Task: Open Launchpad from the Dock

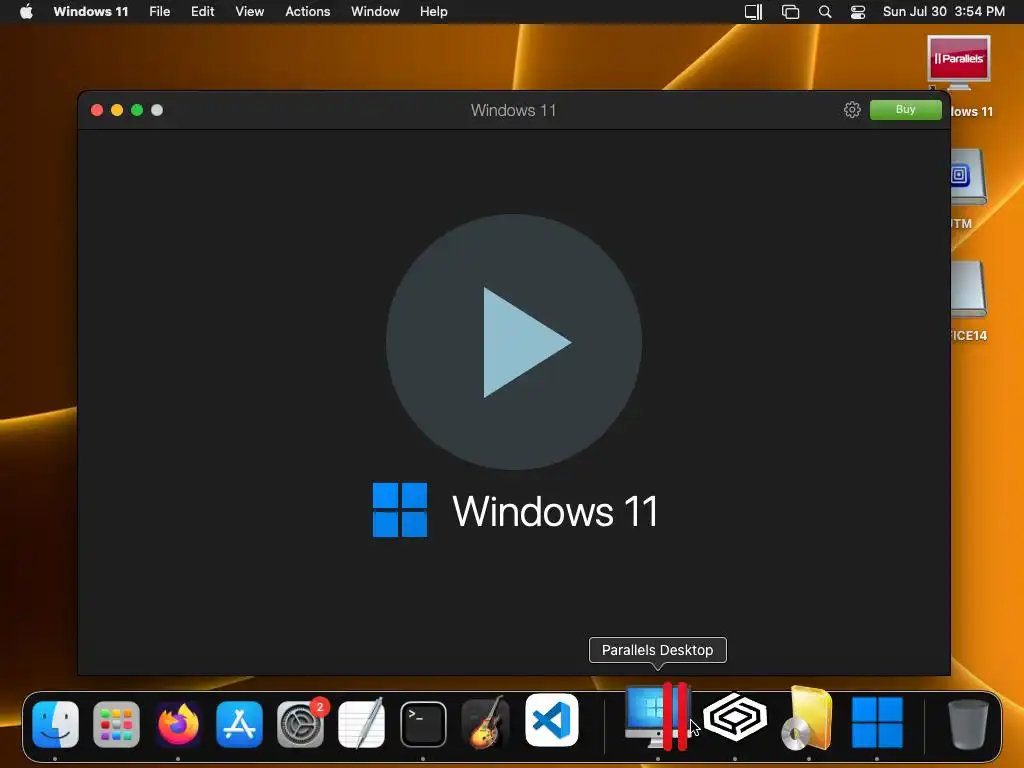Action: click(116, 724)
